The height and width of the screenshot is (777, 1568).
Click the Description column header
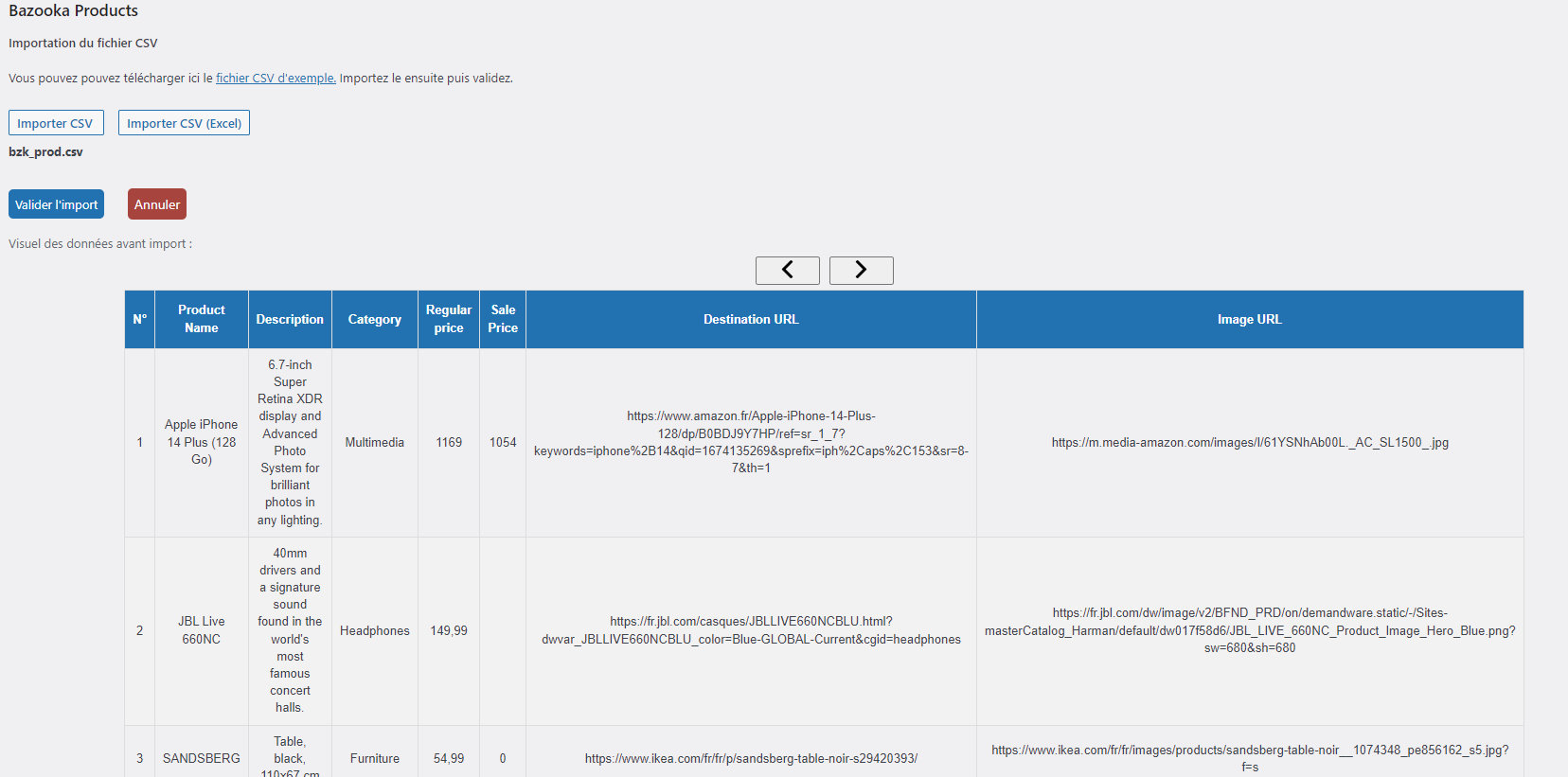[290, 320]
